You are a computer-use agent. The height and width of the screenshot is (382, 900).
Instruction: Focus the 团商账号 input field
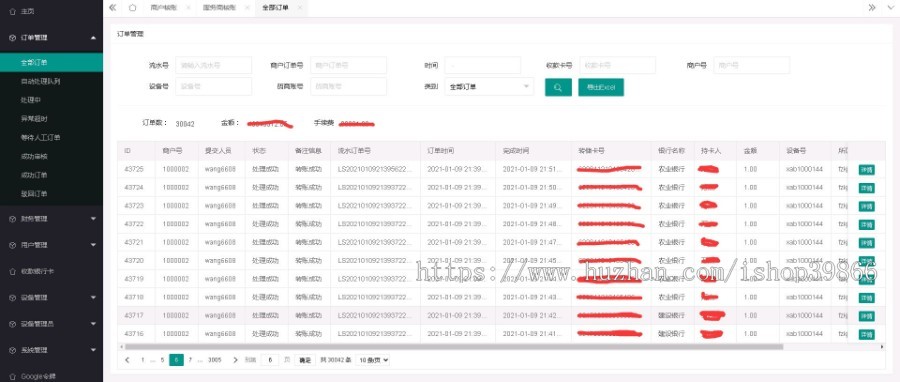[x=348, y=87]
